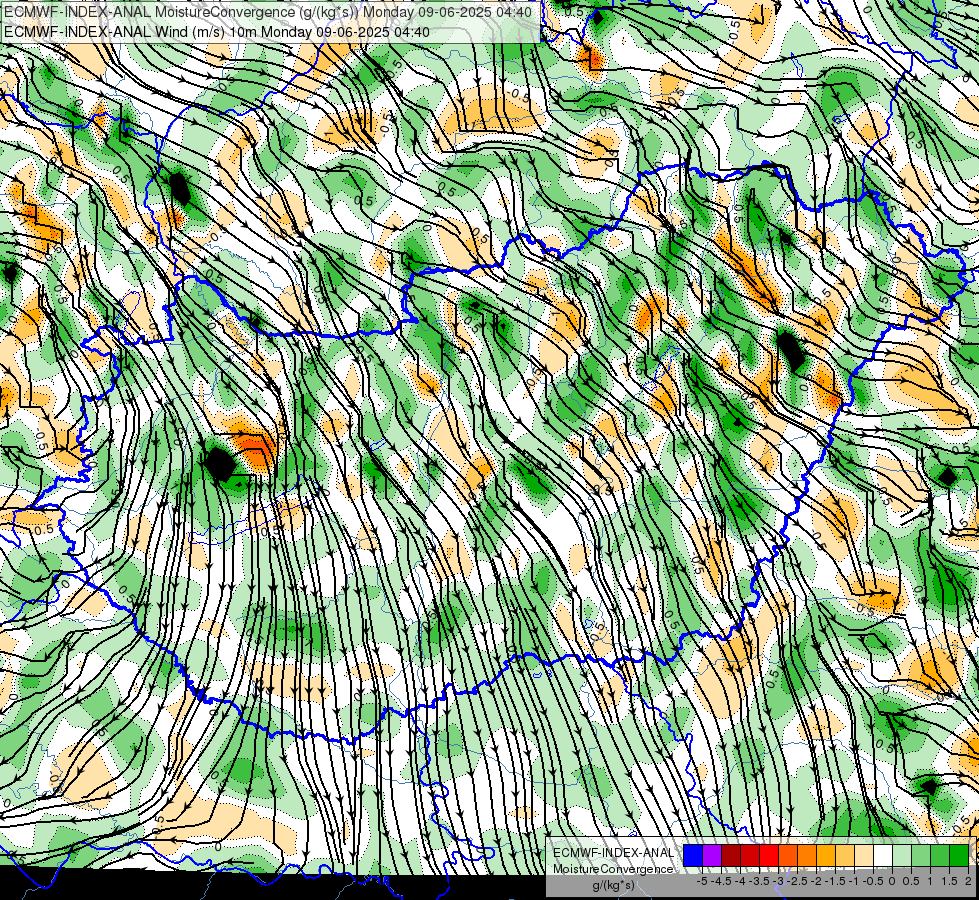The height and width of the screenshot is (900, 979).
Task: Select legend swatch between -4 and -3.5
Action: [x=750, y=855]
